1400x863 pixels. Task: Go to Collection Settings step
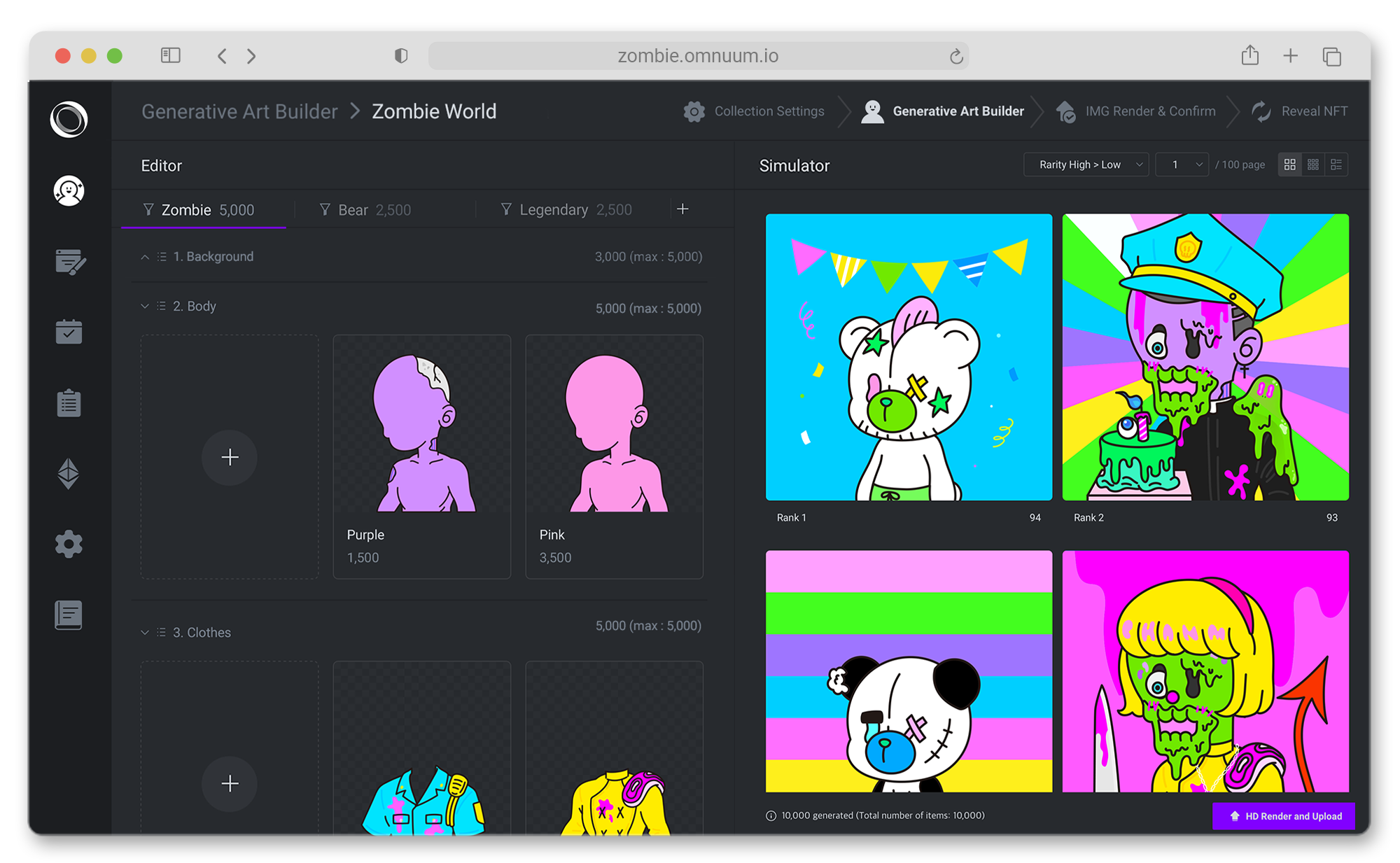coord(754,111)
